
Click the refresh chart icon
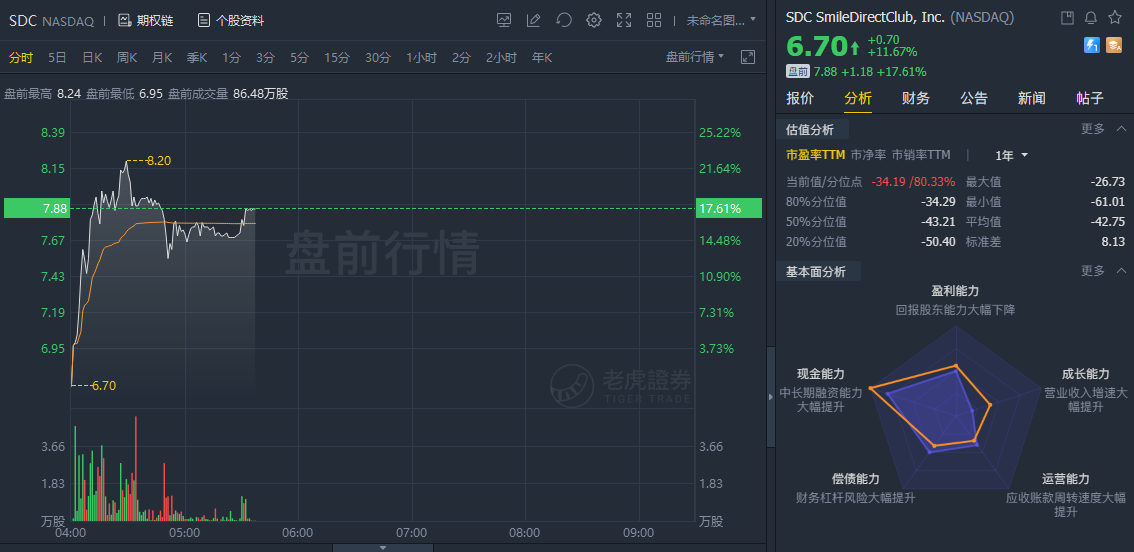564,20
